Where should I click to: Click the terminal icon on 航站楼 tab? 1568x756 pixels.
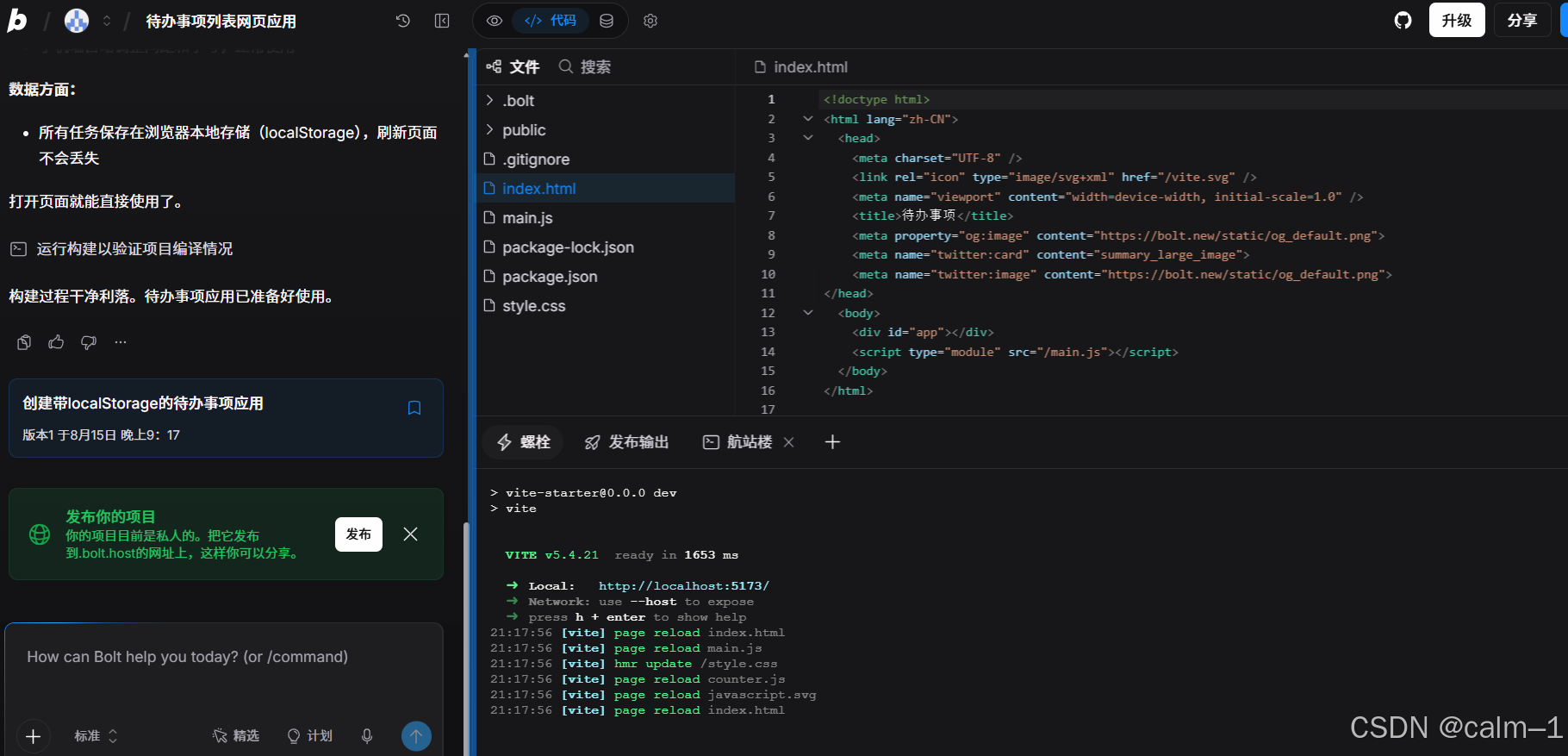click(711, 442)
